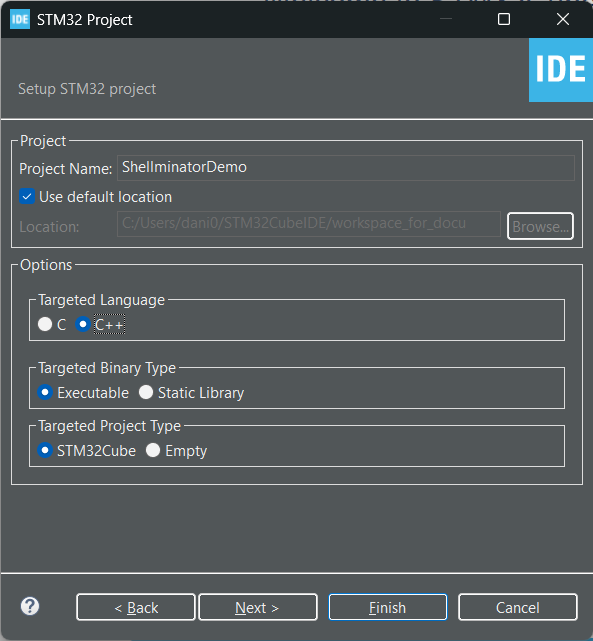Cancel the project setup wizard
Image resolution: width=593 pixels, height=641 pixels.
(x=518, y=607)
